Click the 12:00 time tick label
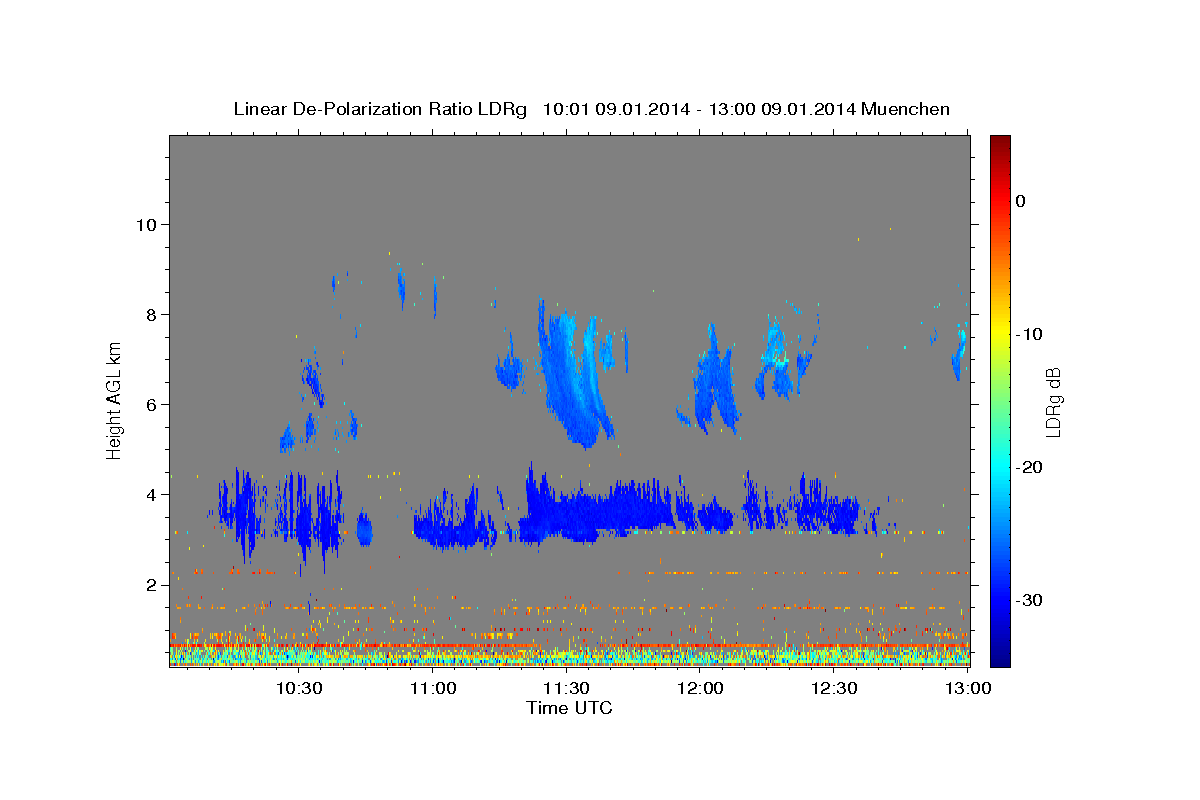 click(700, 688)
